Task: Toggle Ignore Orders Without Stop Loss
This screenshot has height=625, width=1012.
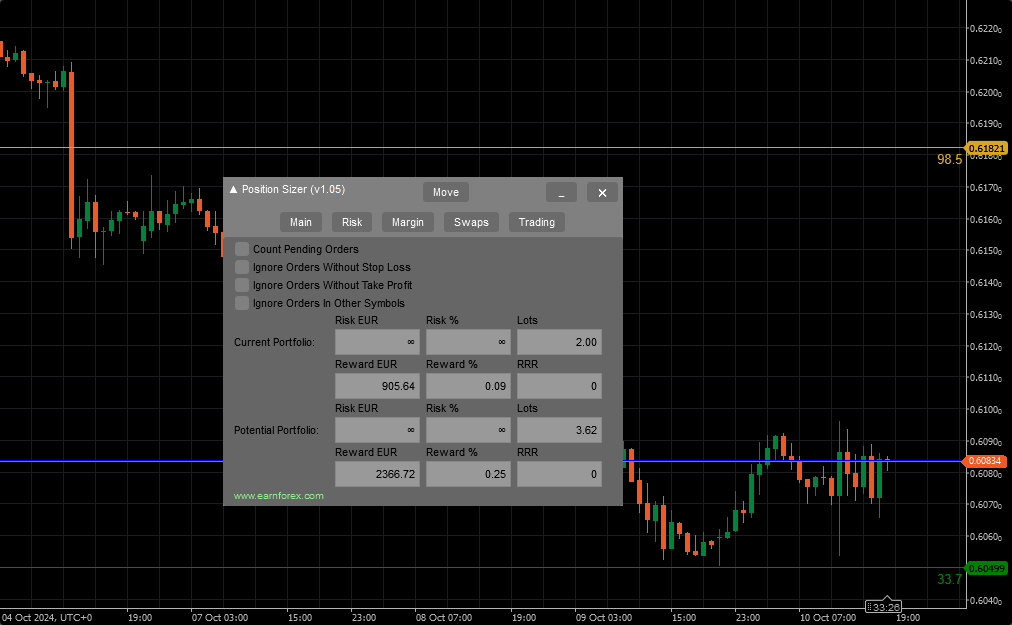Action: pyautogui.click(x=242, y=267)
